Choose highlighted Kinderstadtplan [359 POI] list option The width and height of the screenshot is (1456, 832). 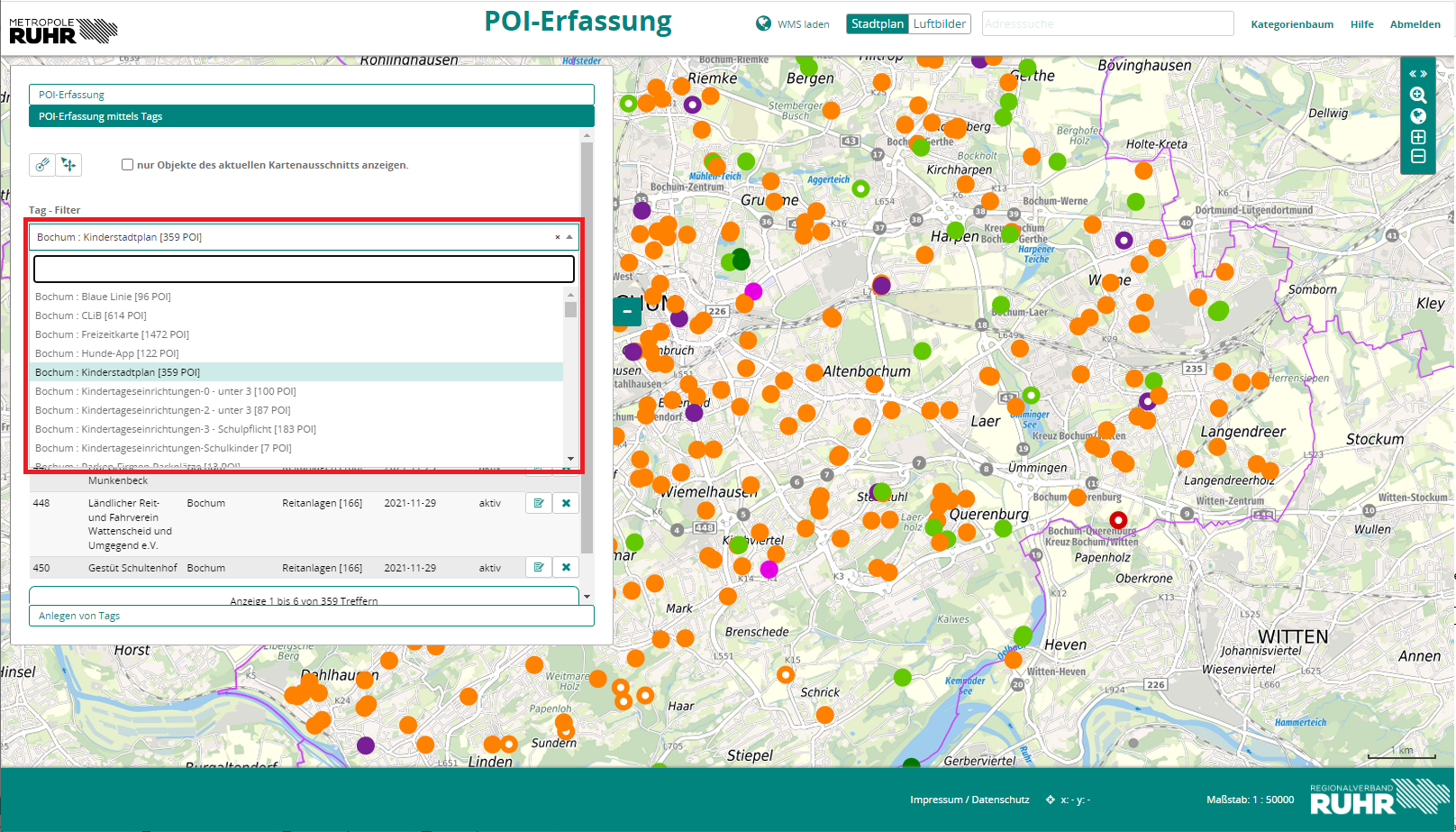(297, 372)
